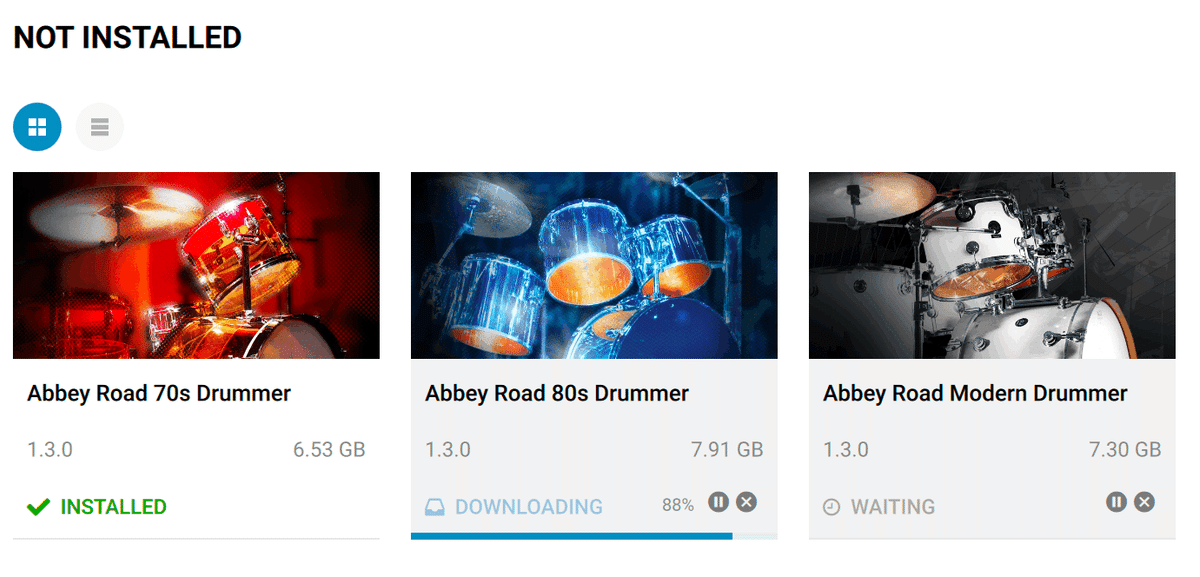Pause the waiting Abbey Road Modern Drummer
The width and height of the screenshot is (1200, 577).
pyautogui.click(x=1116, y=502)
